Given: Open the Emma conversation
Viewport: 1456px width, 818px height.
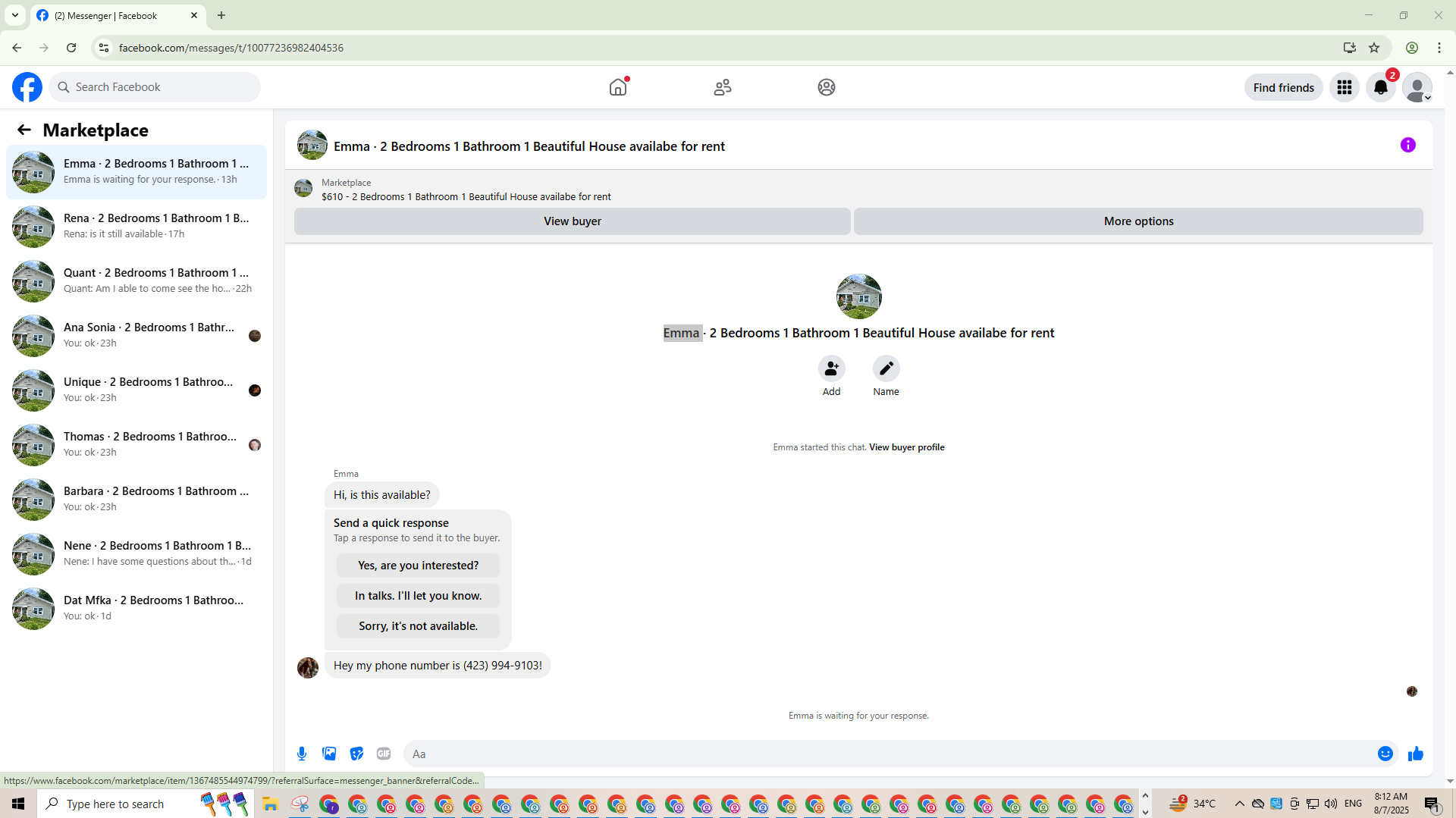Looking at the screenshot, I should [x=136, y=172].
